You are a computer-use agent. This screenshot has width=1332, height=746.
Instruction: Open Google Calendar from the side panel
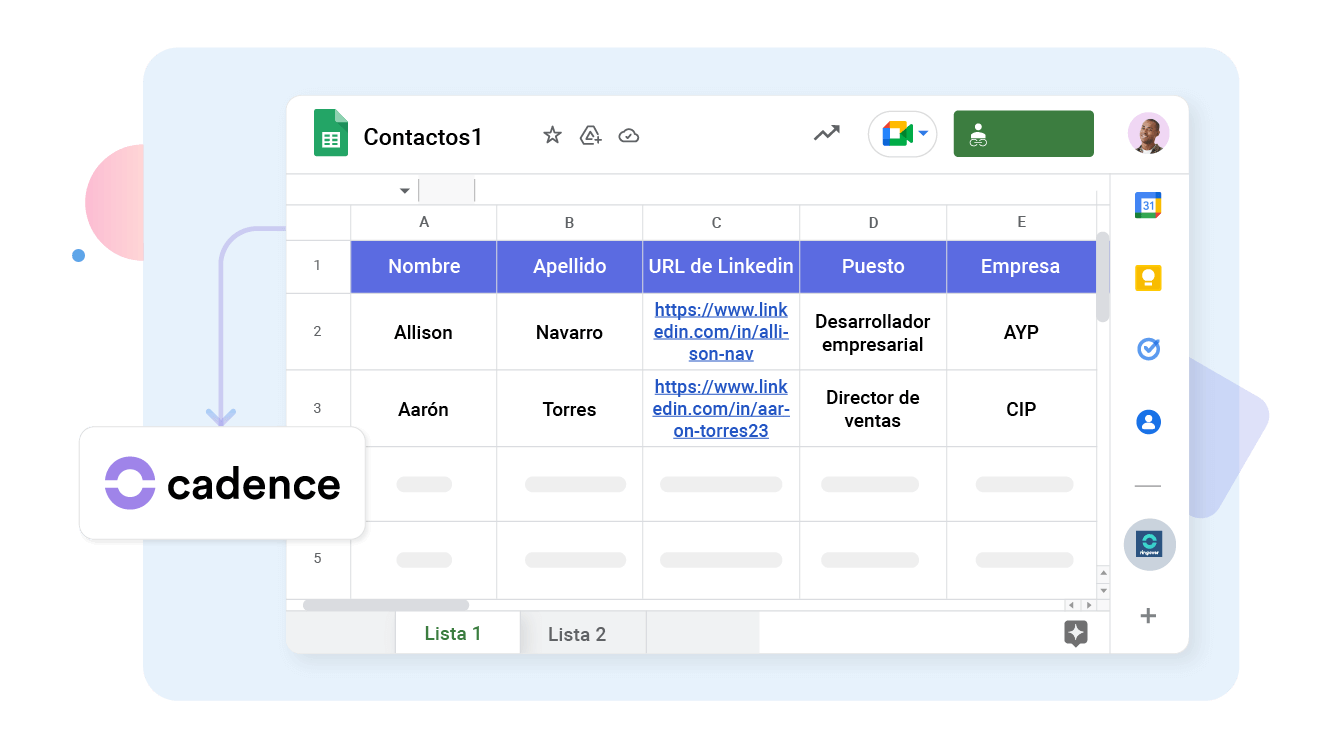1148,204
